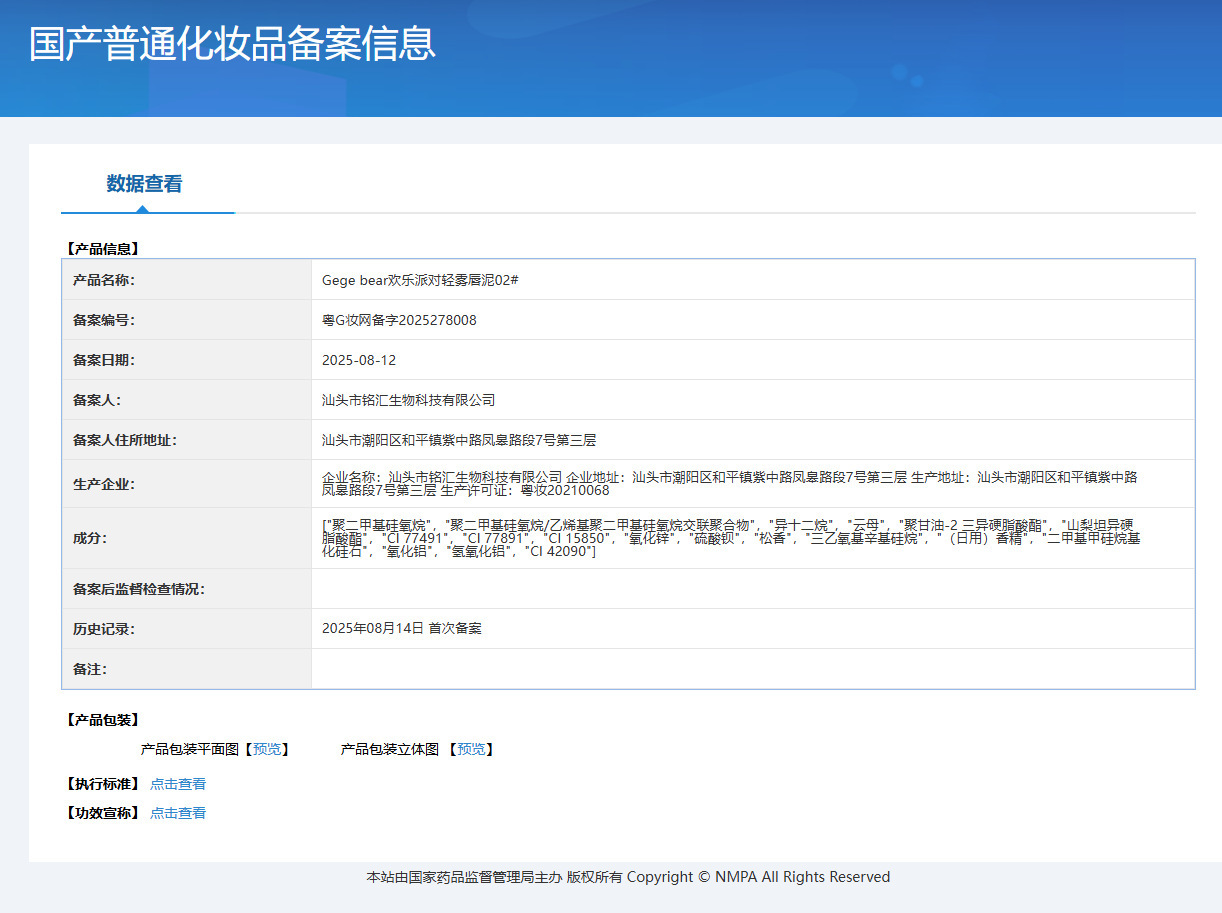Click the 成分 ingredients list cell

pos(753,538)
